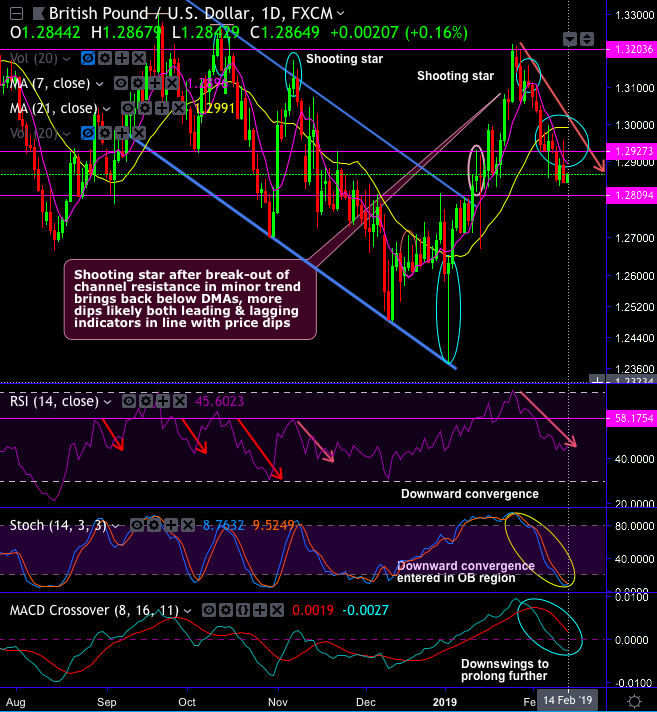Toggle visibility eye of RSI indicator
Viewport: 657px width, 712px height.
pyautogui.click(x=128, y=401)
